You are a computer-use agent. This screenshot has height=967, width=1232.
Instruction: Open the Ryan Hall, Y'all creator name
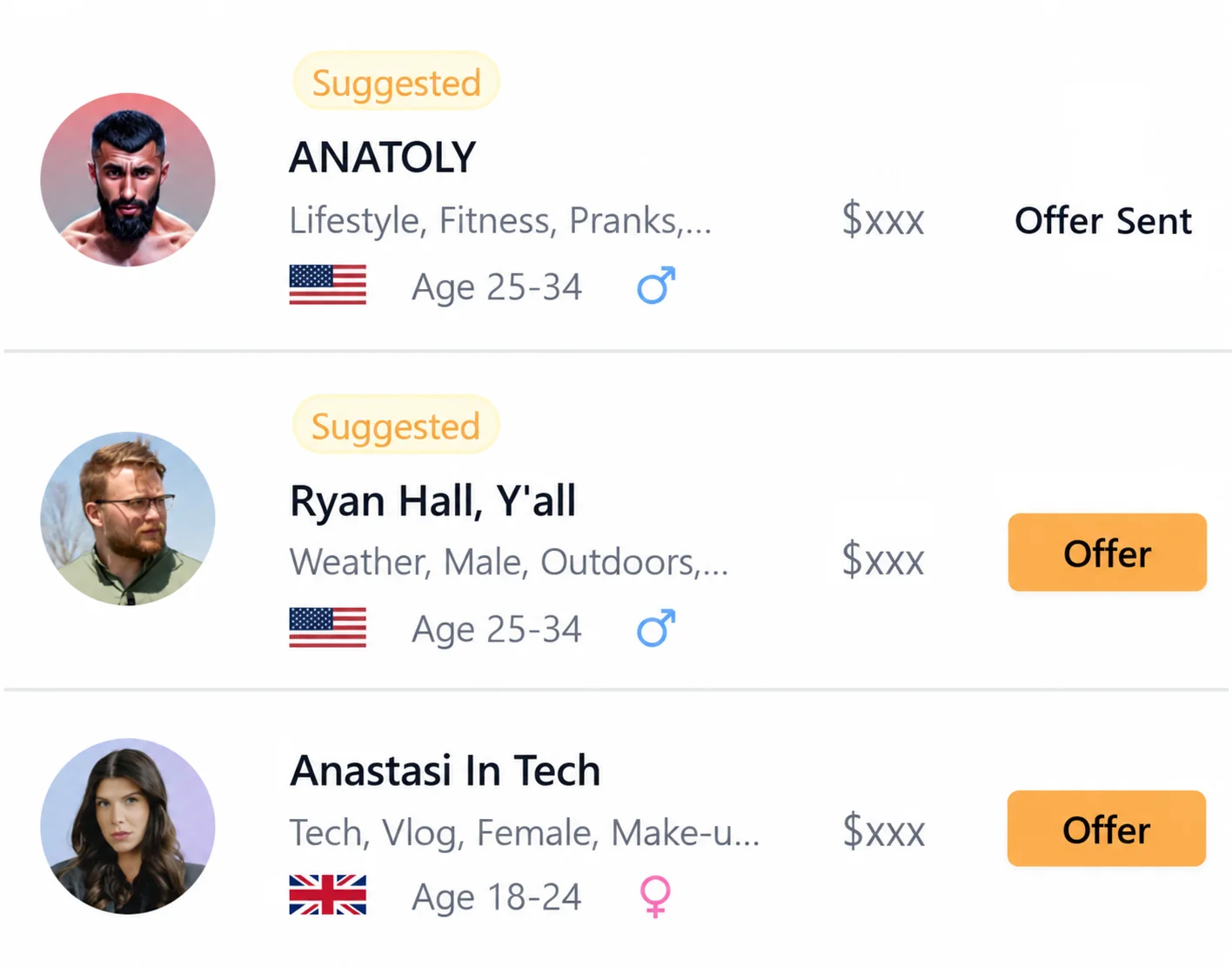[x=432, y=500]
